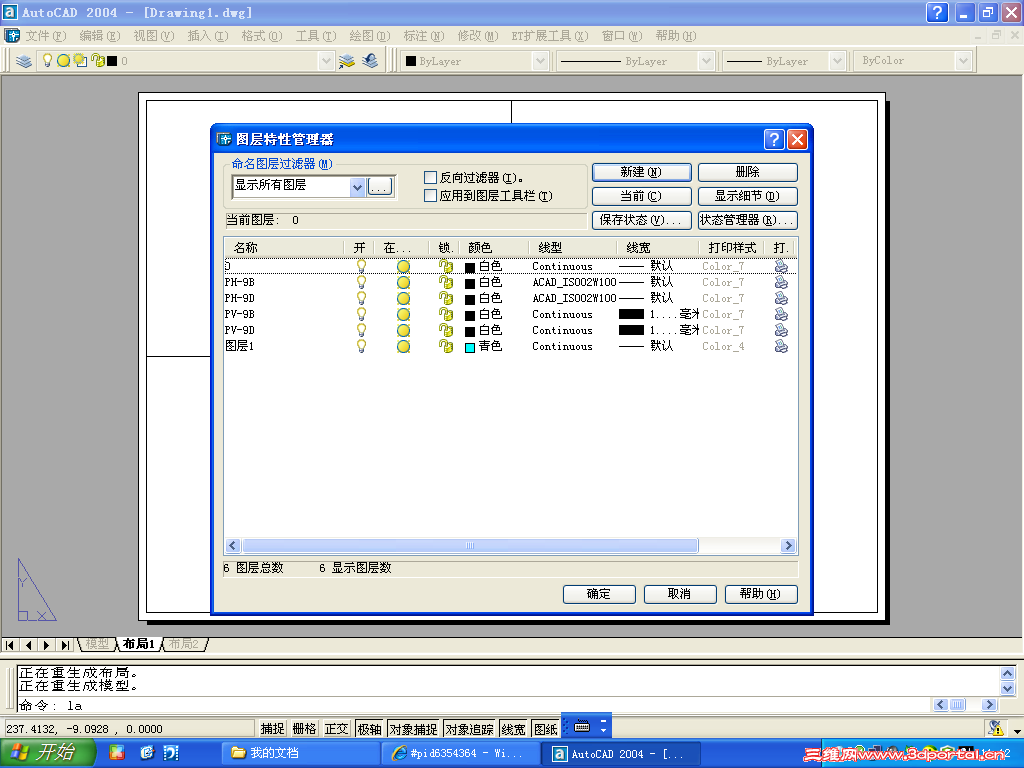Freeze layer PV-9D with its sun icon
The height and width of the screenshot is (768, 1024).
click(x=404, y=330)
